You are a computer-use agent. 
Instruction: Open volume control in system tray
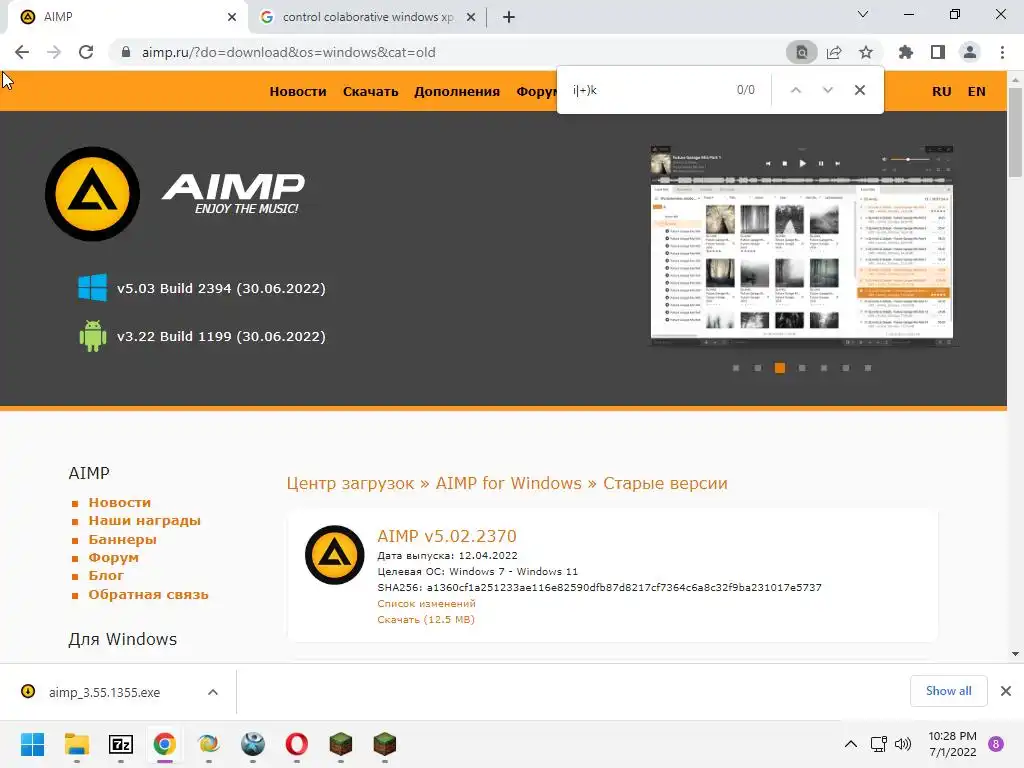(903, 744)
